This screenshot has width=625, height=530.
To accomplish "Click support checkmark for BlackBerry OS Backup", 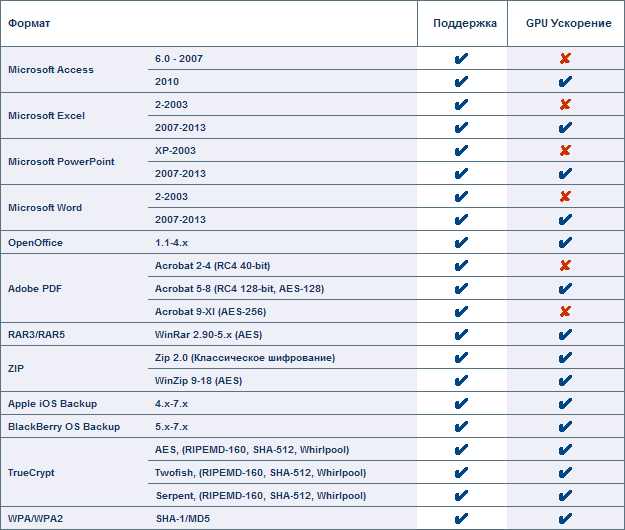I will (x=461, y=427).
